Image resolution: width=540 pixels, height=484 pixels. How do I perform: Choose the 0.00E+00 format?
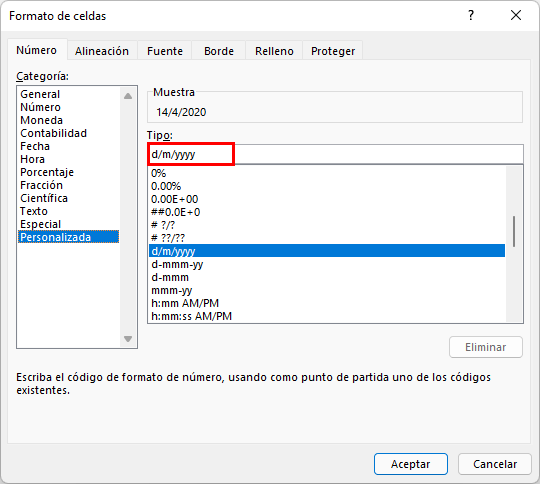click(327, 199)
